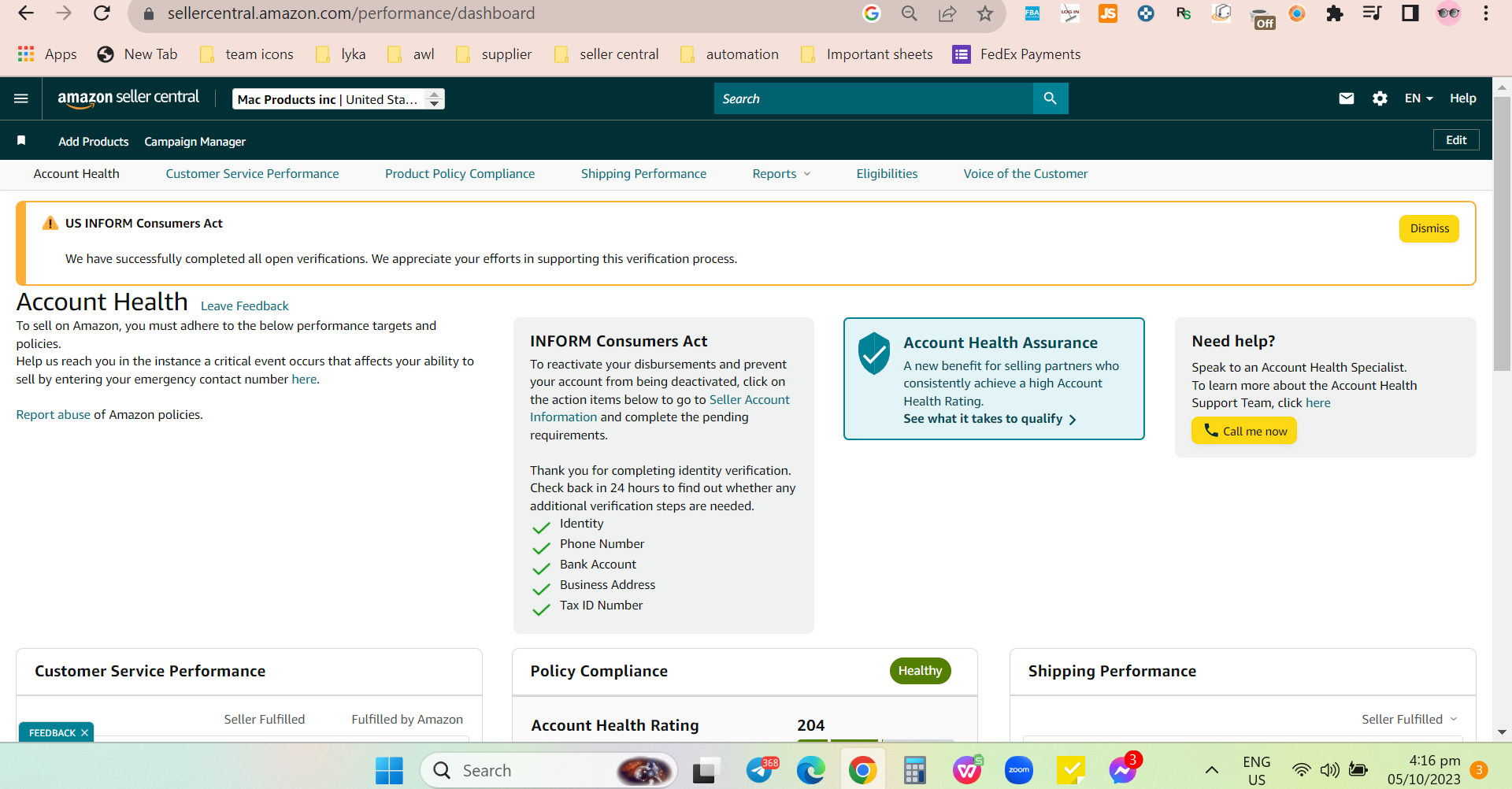Click the orange JS extension icon
The image size is (1512, 789).
[1108, 13]
